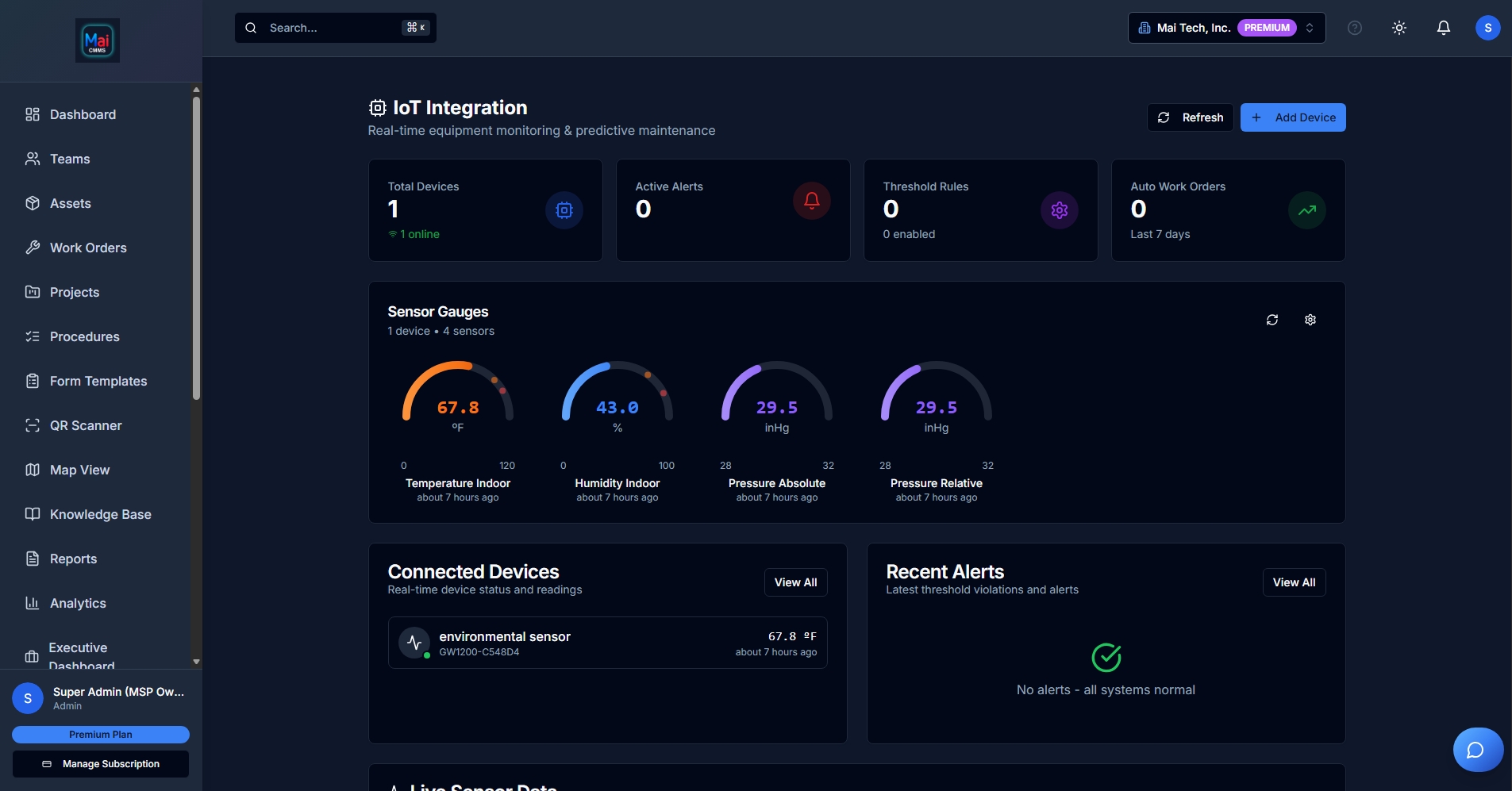View All connected devices
Viewport: 1512px width, 791px height.
pyautogui.click(x=796, y=582)
